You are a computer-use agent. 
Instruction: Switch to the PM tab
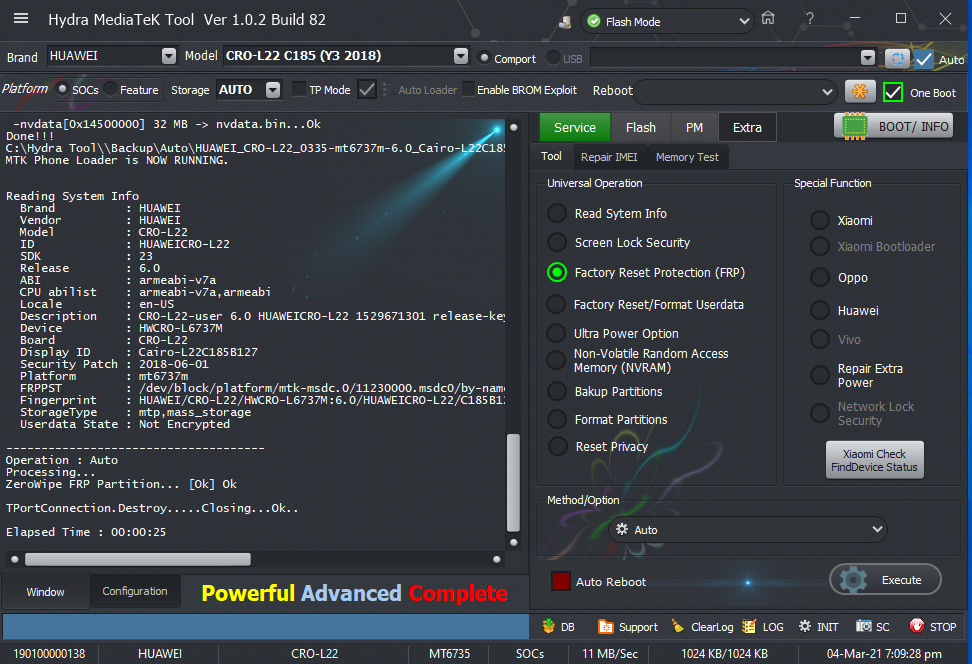(x=694, y=128)
